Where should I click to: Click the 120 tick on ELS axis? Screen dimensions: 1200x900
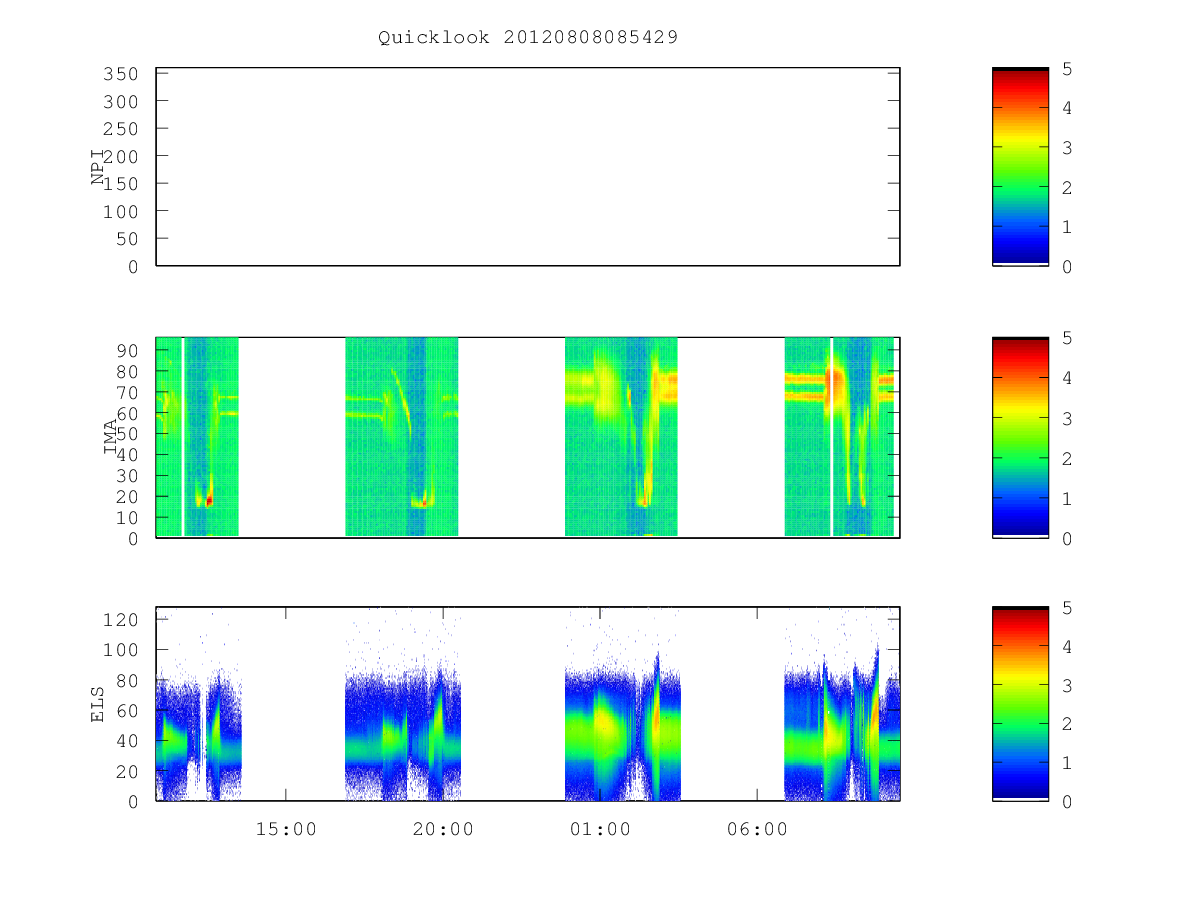pos(120,620)
